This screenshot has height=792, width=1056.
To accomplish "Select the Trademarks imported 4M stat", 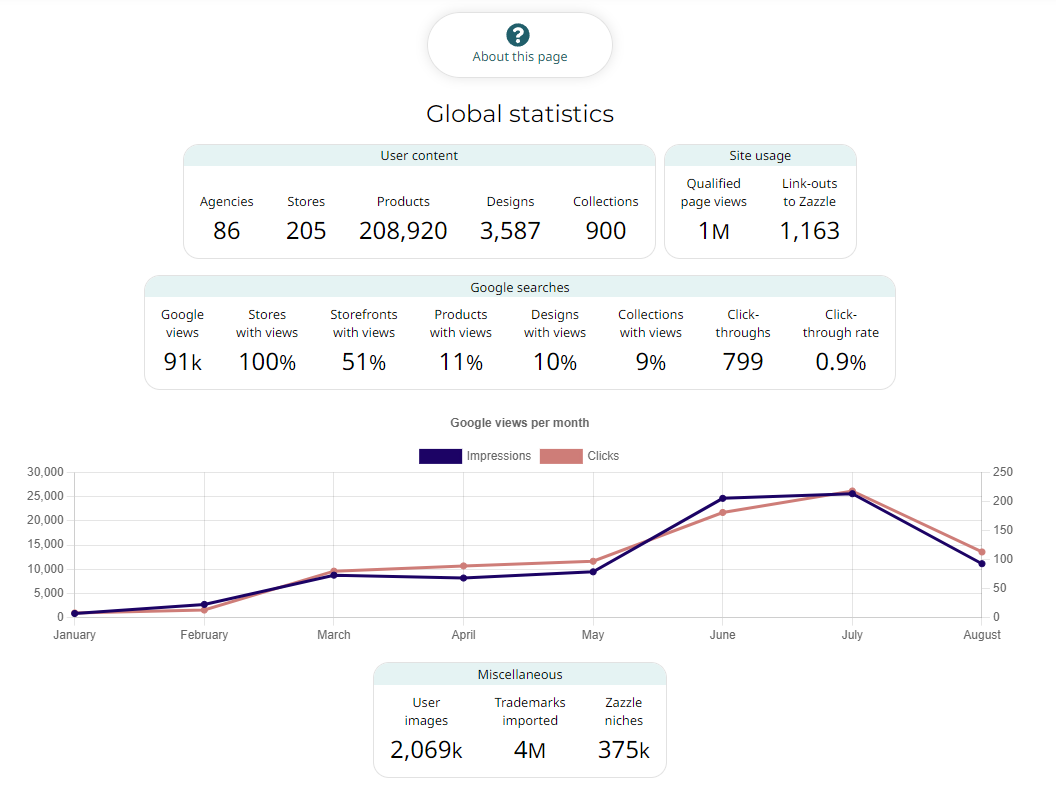I will 530,750.
